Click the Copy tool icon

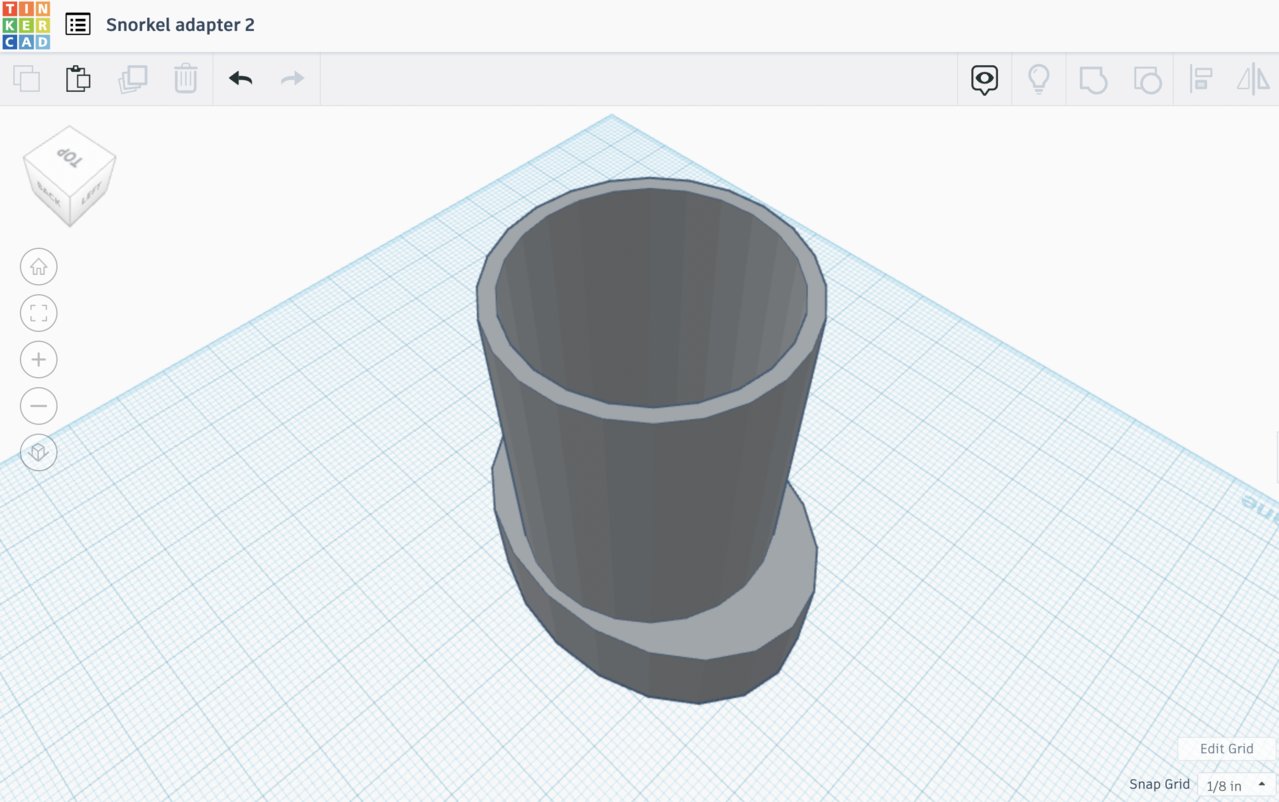26,79
